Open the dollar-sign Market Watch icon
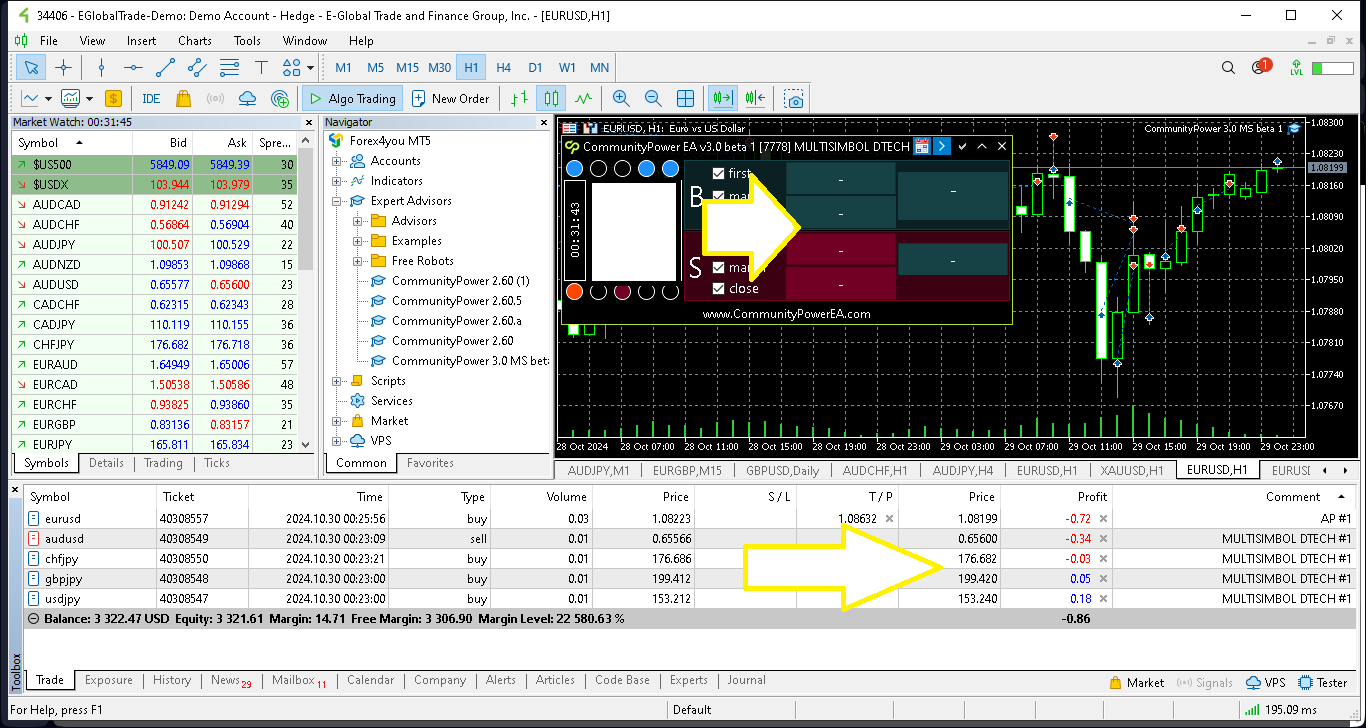Image resolution: width=1368 pixels, height=728 pixels. coord(113,99)
